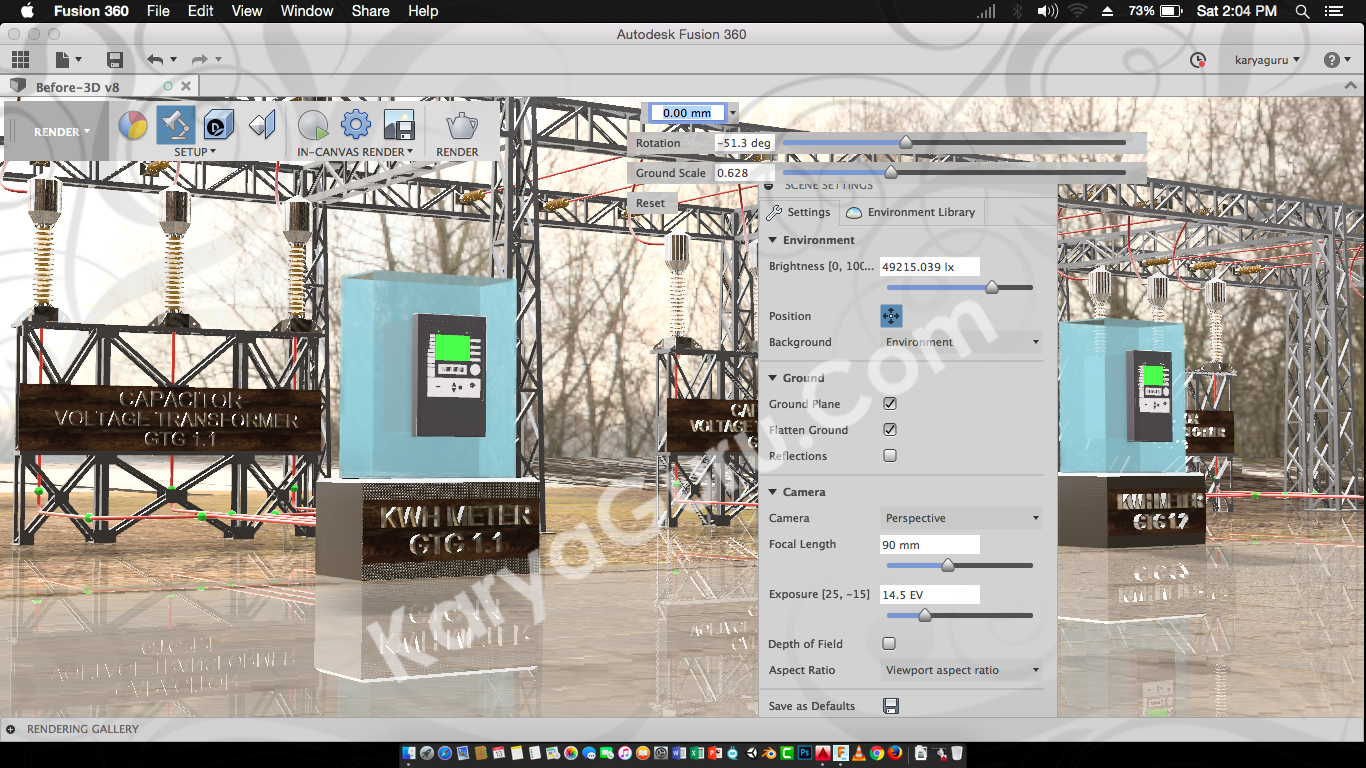Open the Appearance tool (color sphere icon)

point(133,125)
